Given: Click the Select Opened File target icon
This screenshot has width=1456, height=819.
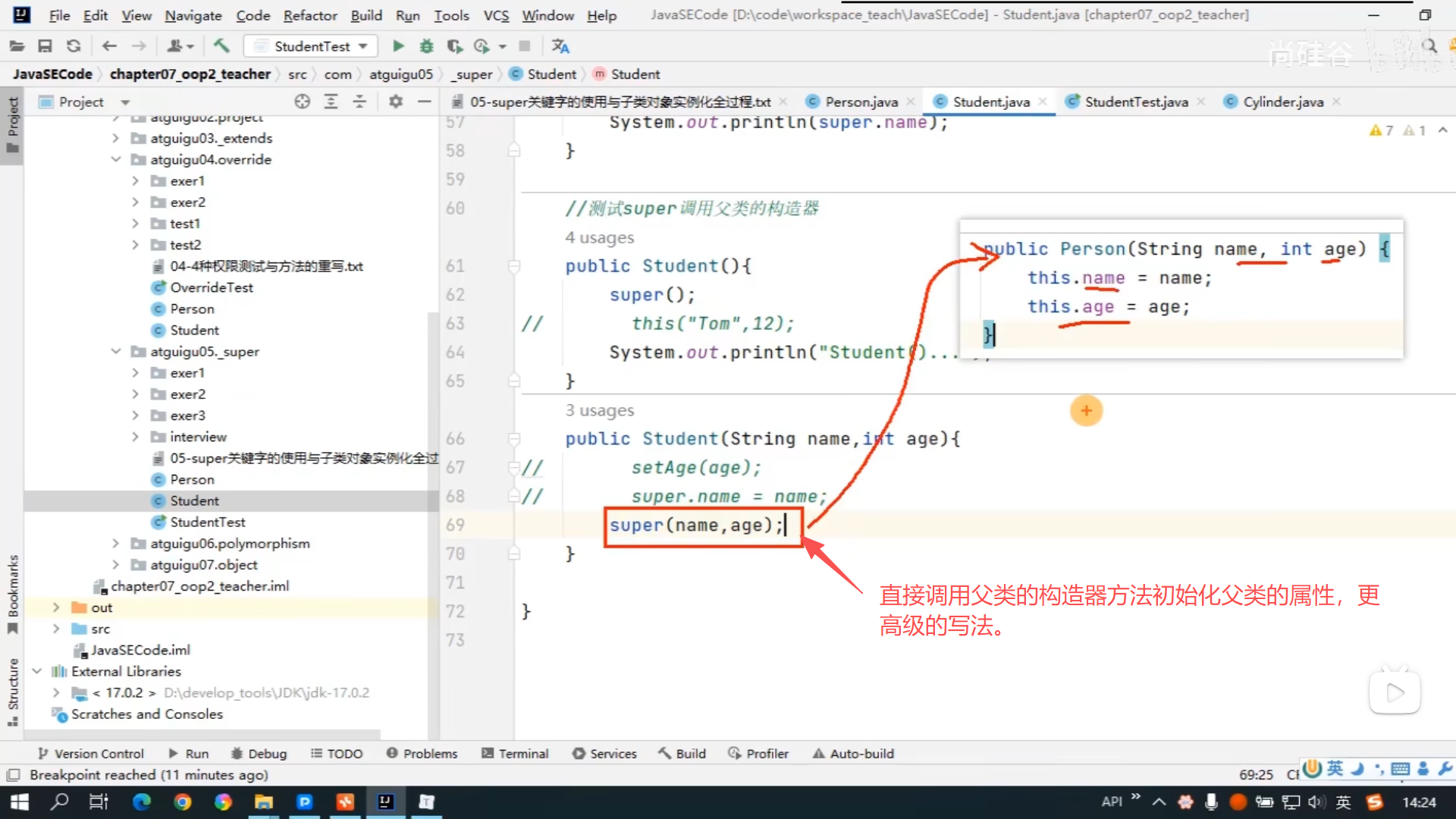Looking at the screenshot, I should 302,102.
